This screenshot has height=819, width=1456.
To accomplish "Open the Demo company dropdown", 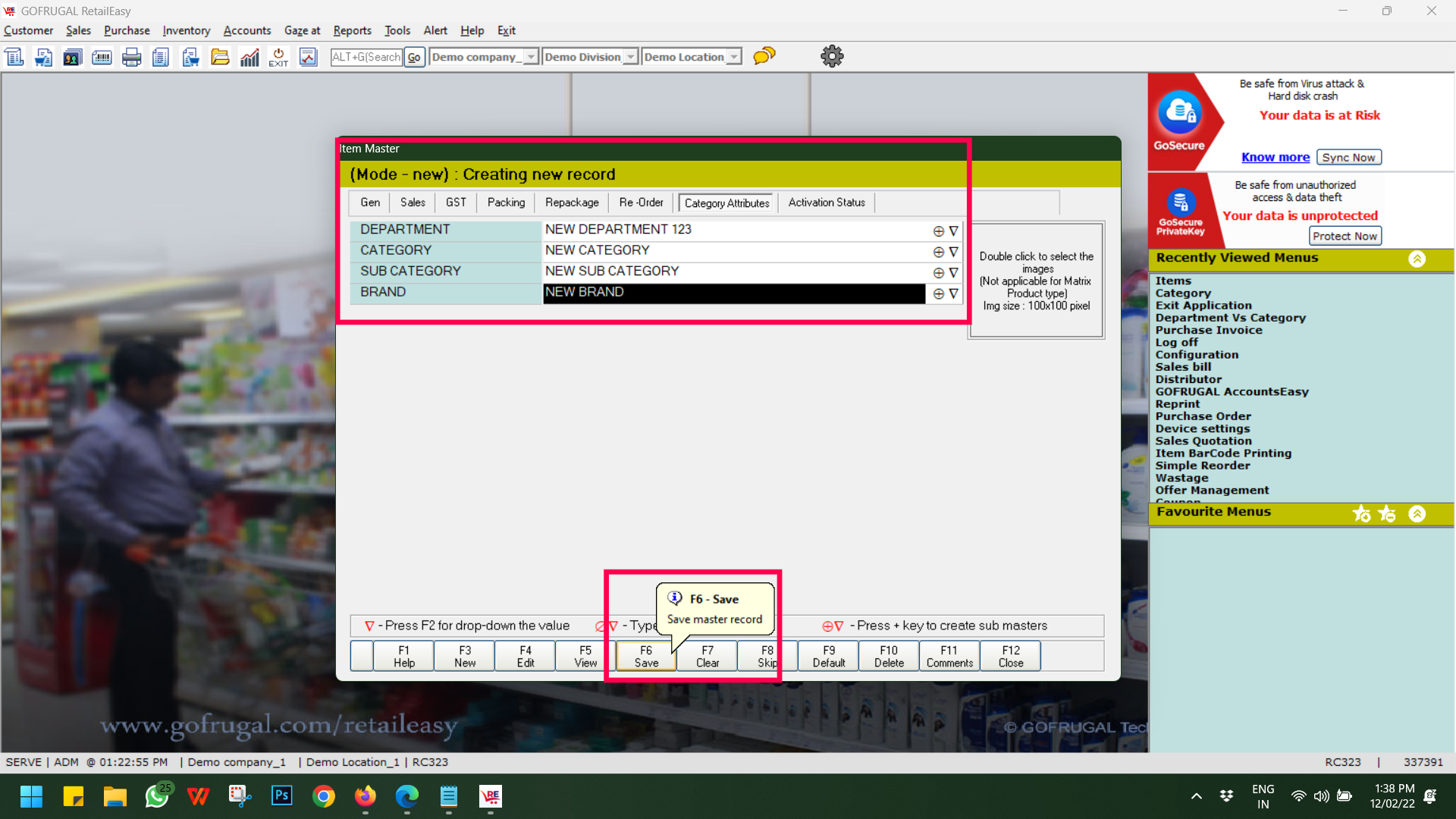I will pyautogui.click(x=531, y=57).
